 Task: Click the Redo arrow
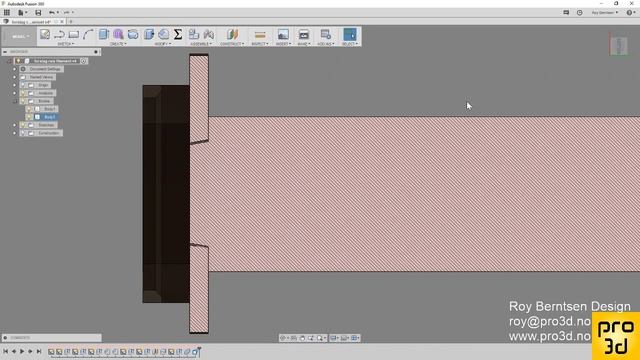(68, 13)
